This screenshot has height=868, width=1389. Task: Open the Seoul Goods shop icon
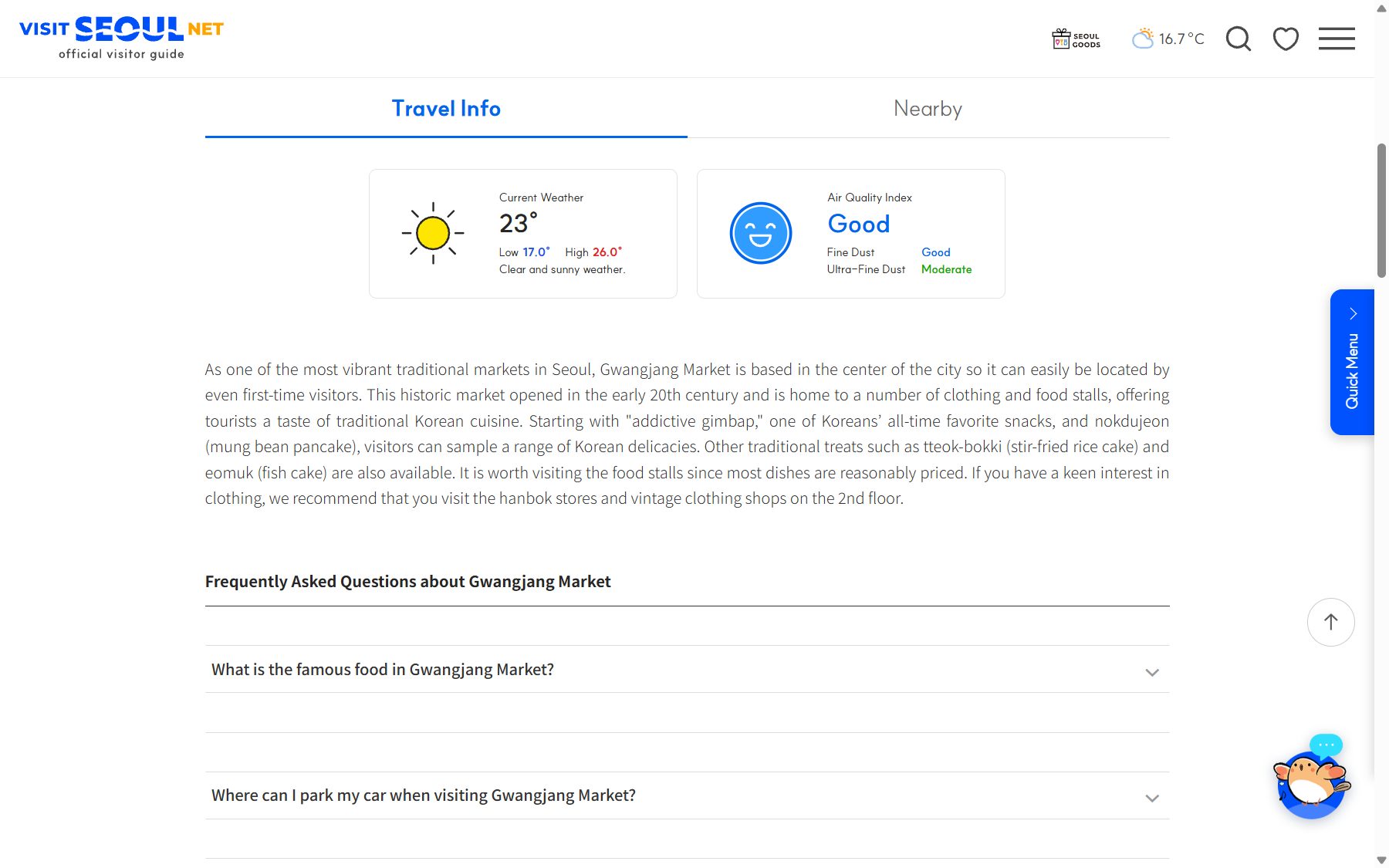click(x=1076, y=39)
